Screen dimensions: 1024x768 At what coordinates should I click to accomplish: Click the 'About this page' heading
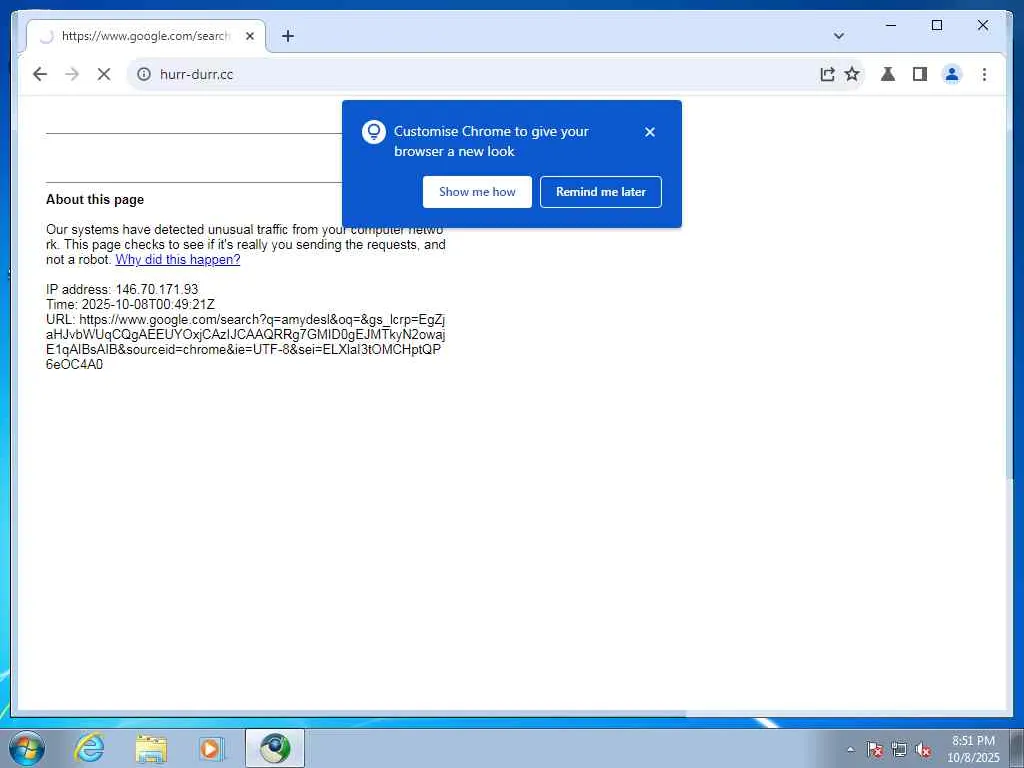[x=95, y=200]
